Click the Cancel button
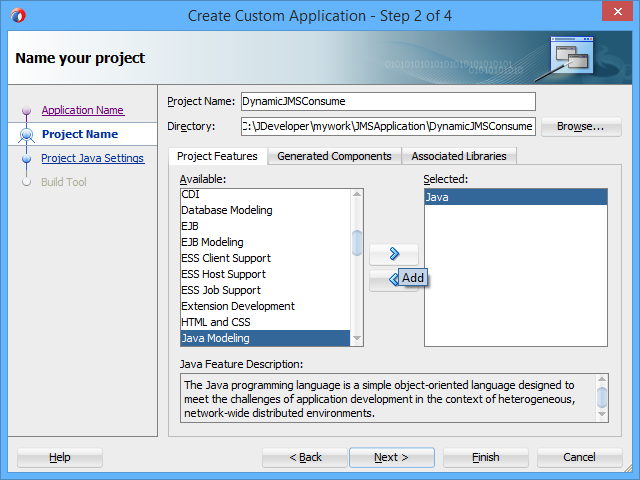Viewport: 640px width, 480px height. point(579,457)
